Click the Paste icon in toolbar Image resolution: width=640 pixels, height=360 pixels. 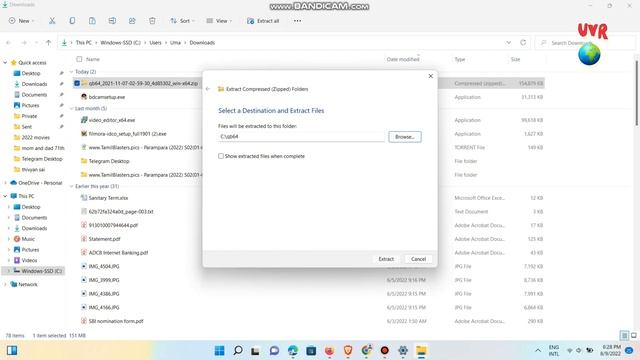[92, 21]
